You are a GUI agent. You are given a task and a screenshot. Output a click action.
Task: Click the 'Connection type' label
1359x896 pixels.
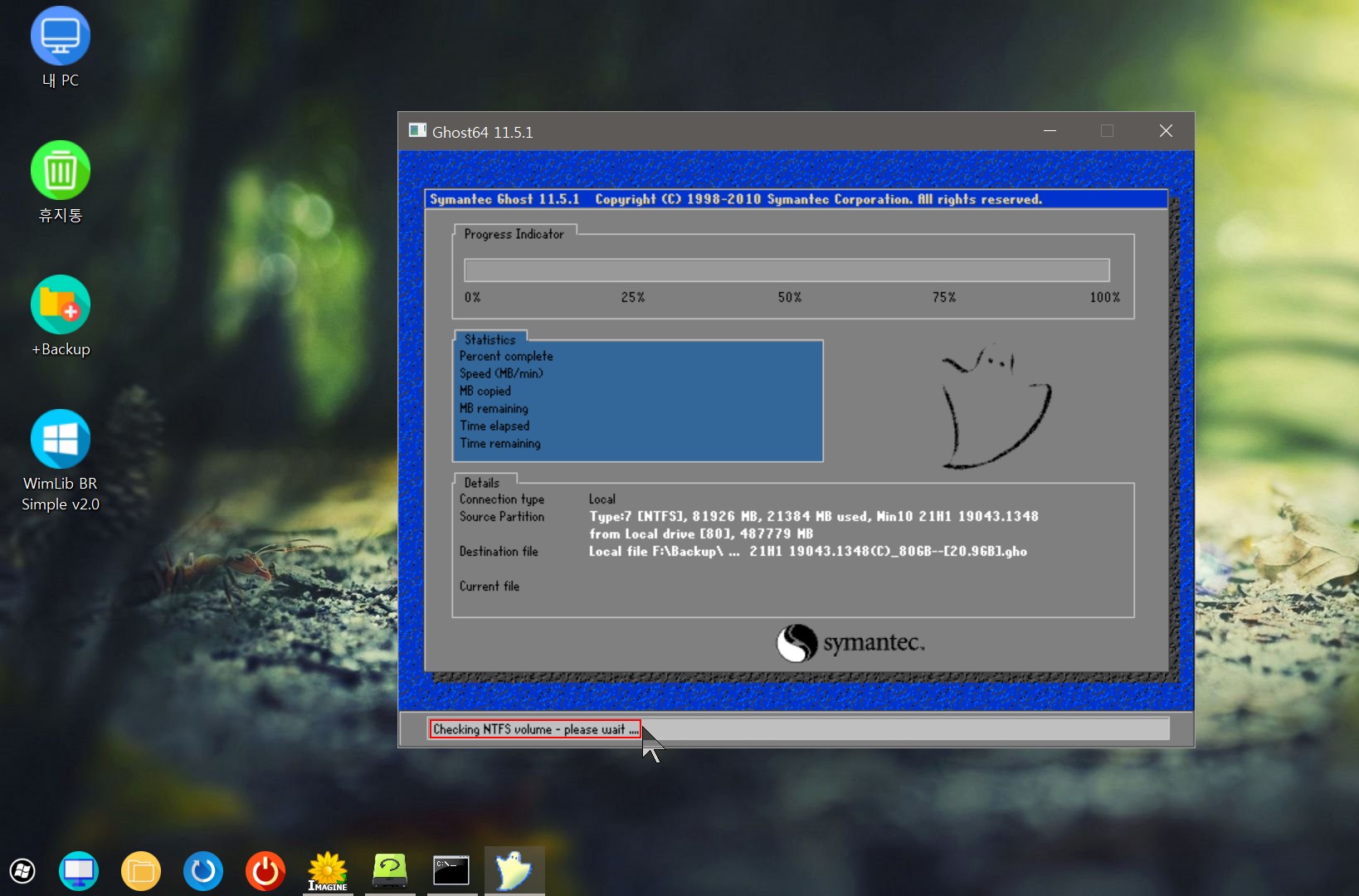pyautogui.click(x=502, y=499)
